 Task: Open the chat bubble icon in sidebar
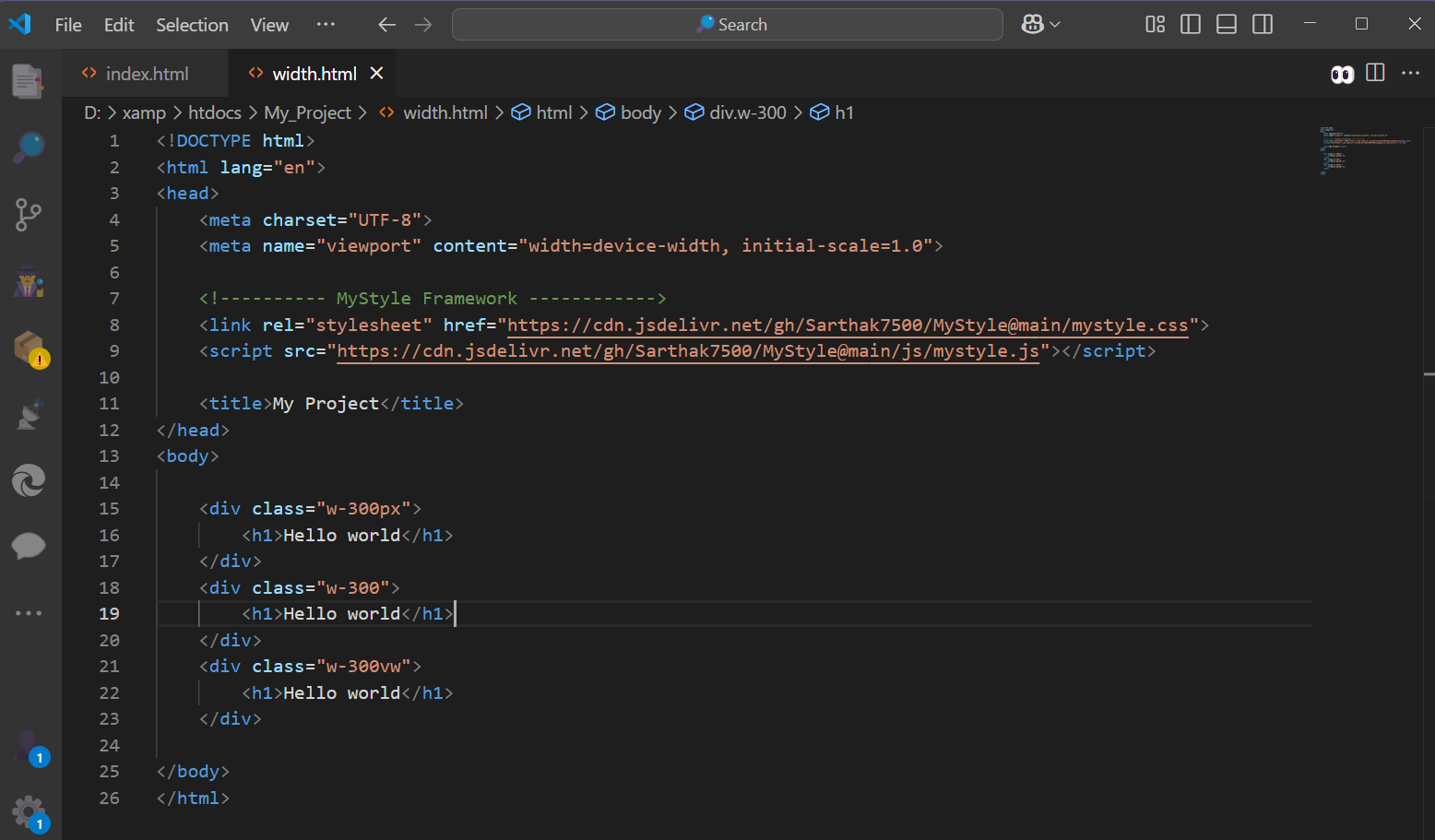29,546
